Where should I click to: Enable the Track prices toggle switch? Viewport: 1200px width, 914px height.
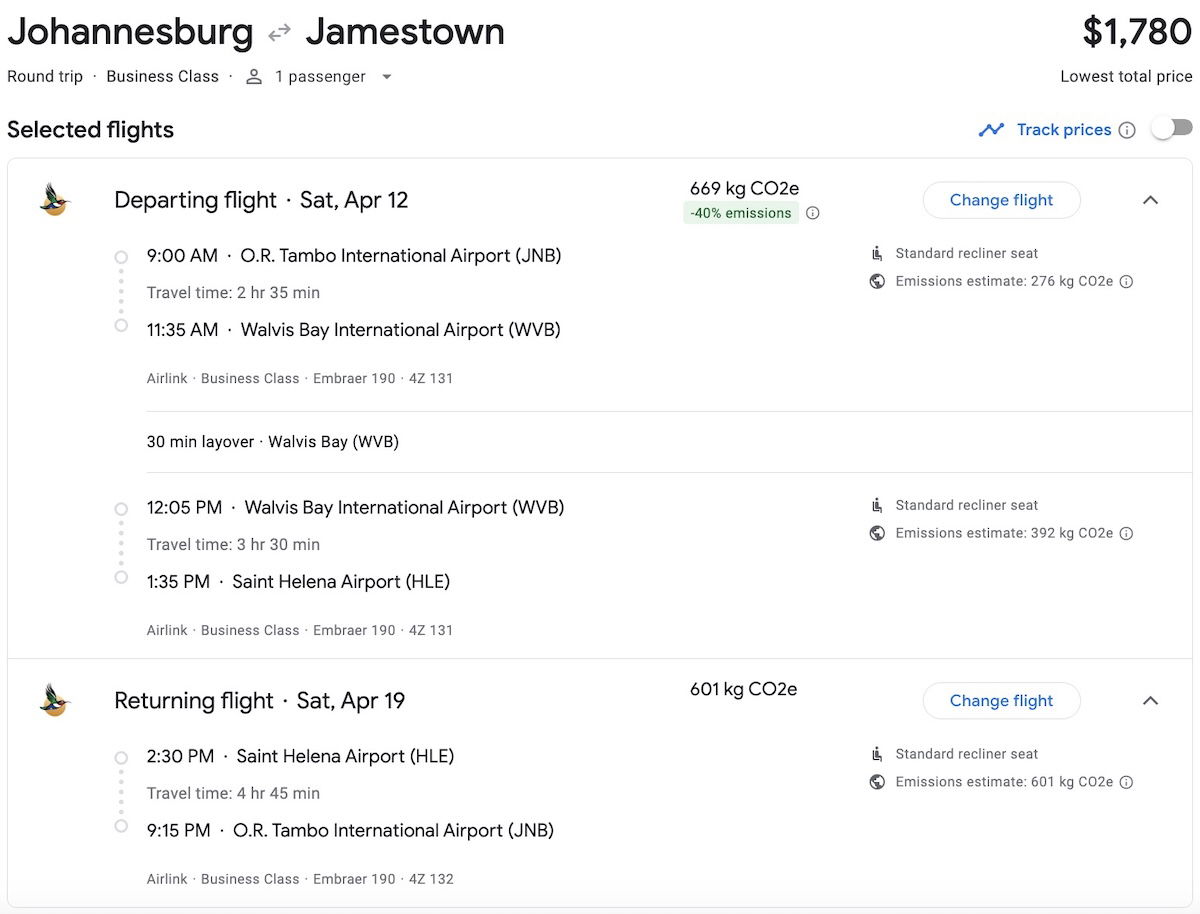tap(1171, 129)
